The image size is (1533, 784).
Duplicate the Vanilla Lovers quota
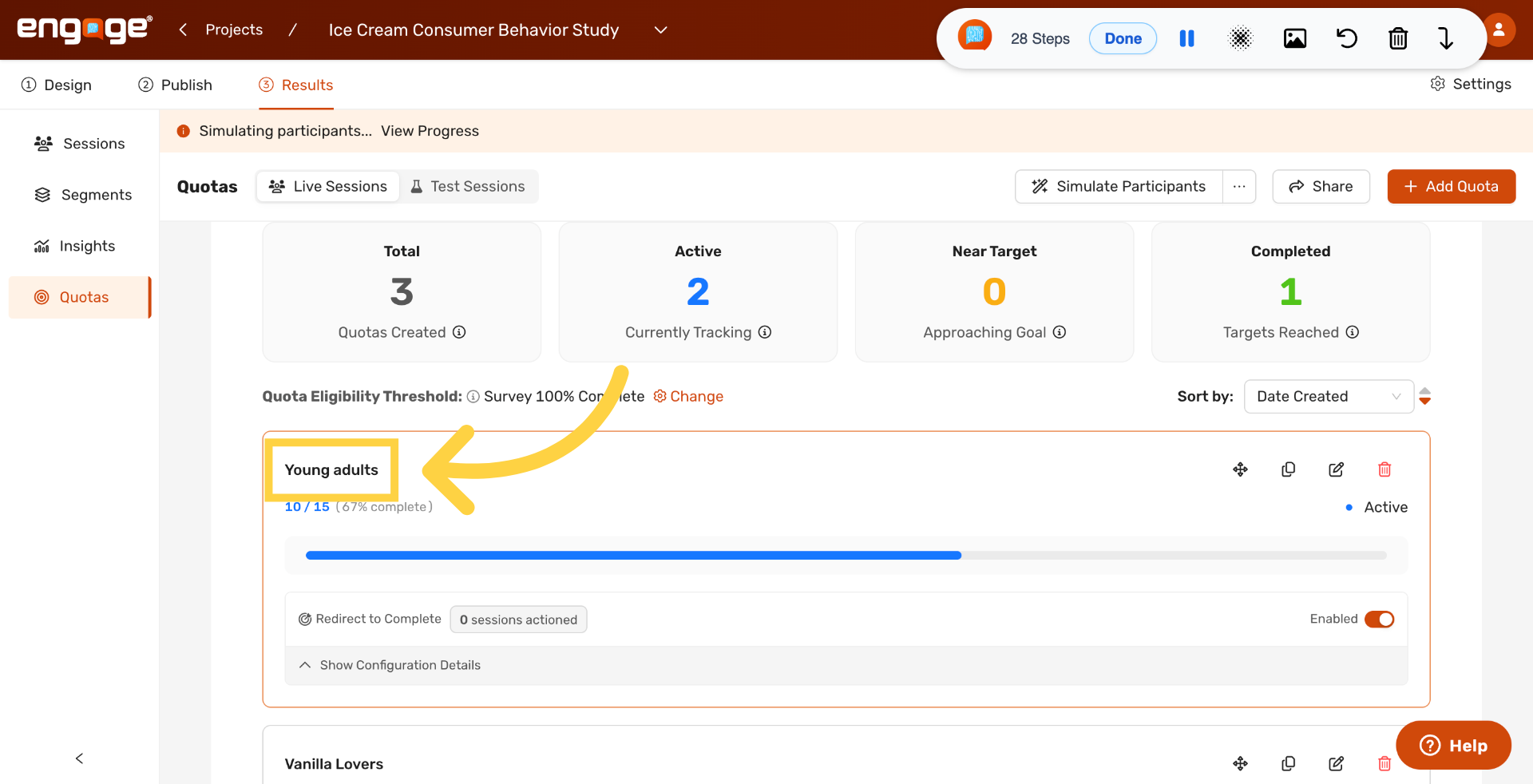pos(1288,764)
